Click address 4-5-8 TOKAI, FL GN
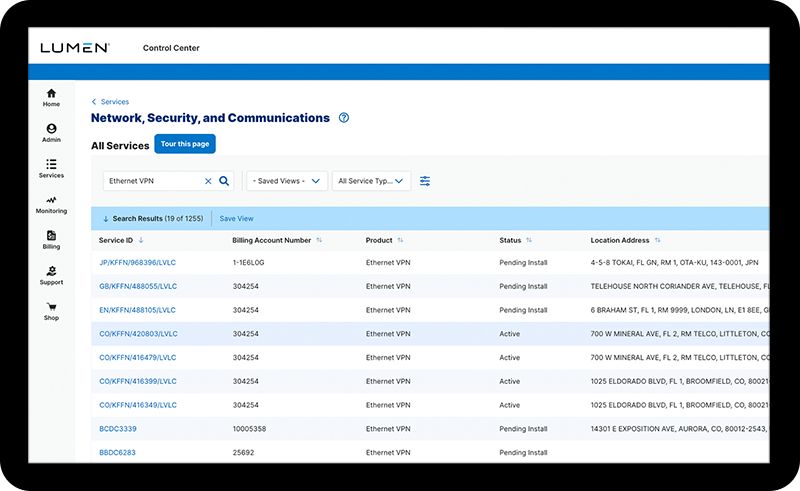This screenshot has height=491, width=800. 674,262
